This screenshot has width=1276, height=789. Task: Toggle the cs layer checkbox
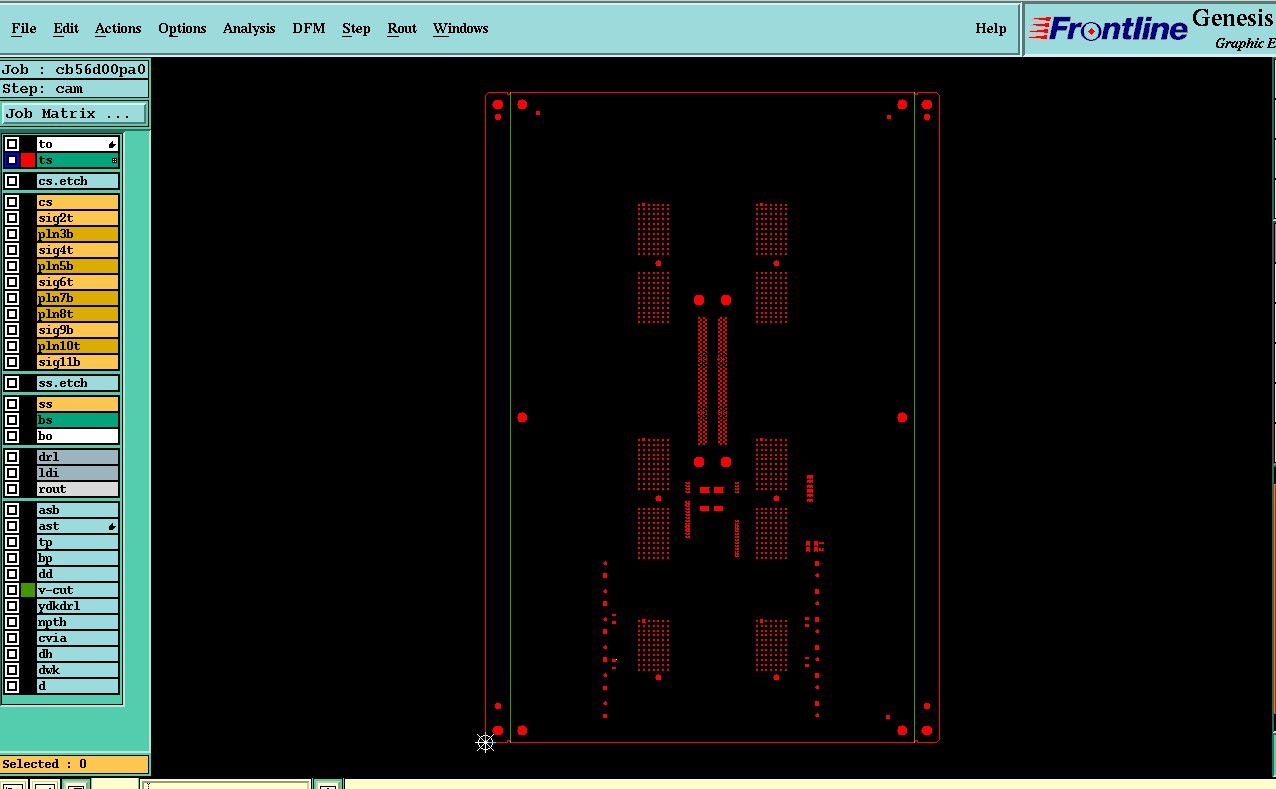tap(12, 202)
